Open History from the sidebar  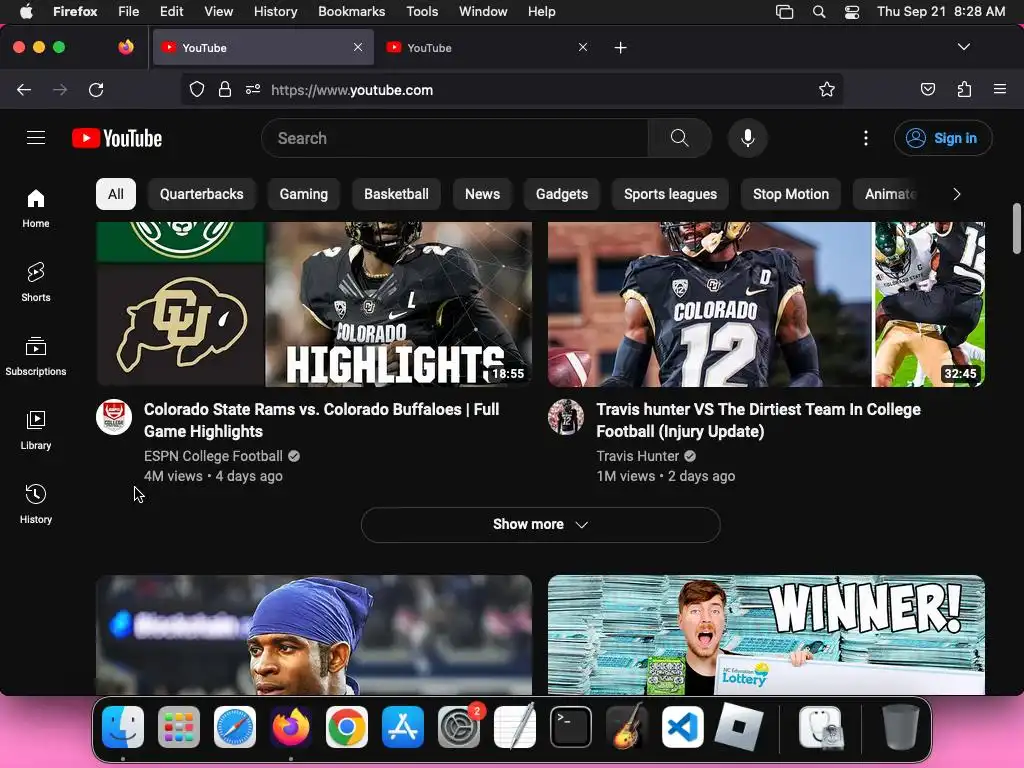tap(36, 504)
